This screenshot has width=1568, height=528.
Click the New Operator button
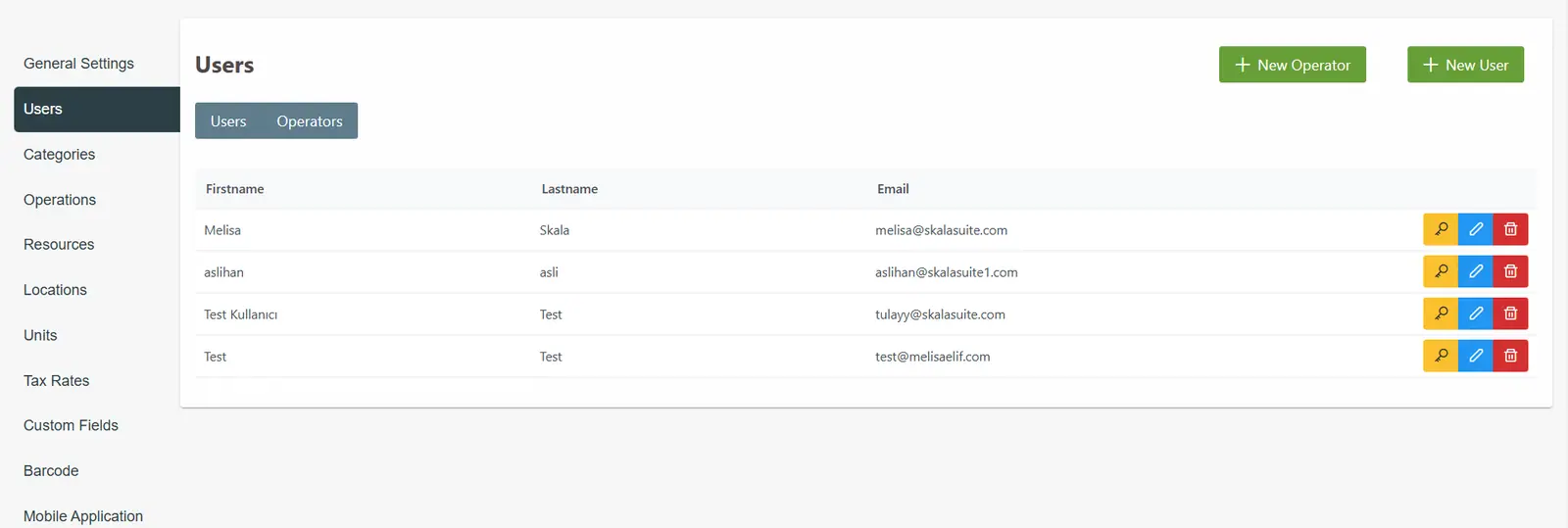coord(1292,65)
